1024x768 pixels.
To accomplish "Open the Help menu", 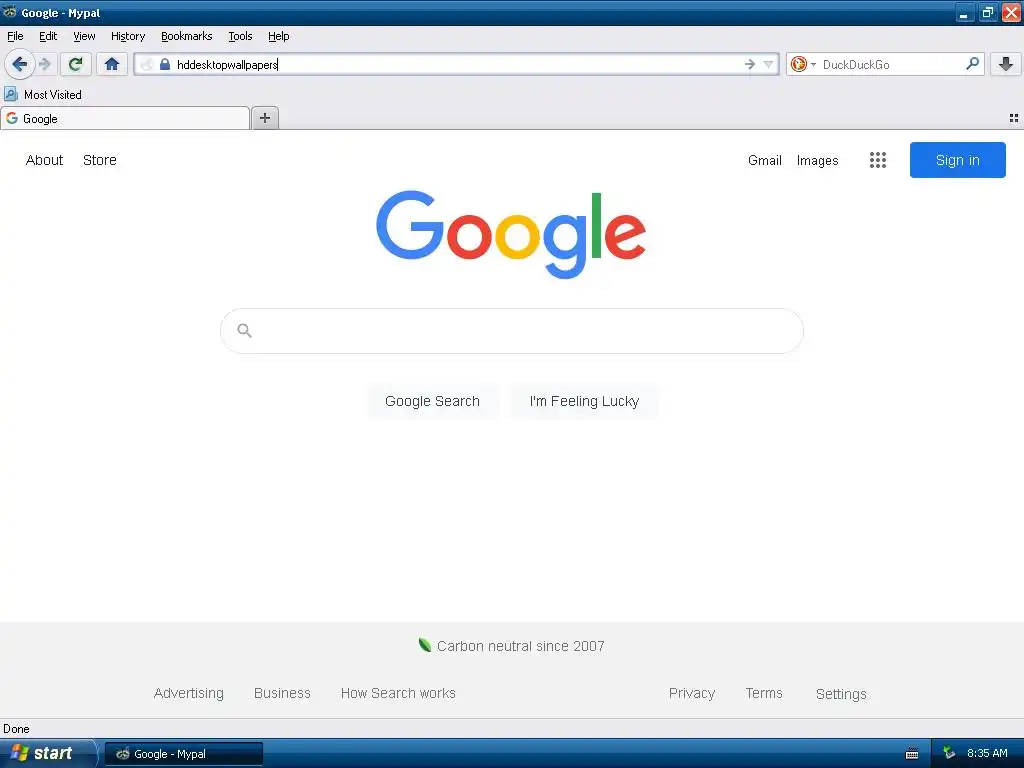I will pos(279,36).
